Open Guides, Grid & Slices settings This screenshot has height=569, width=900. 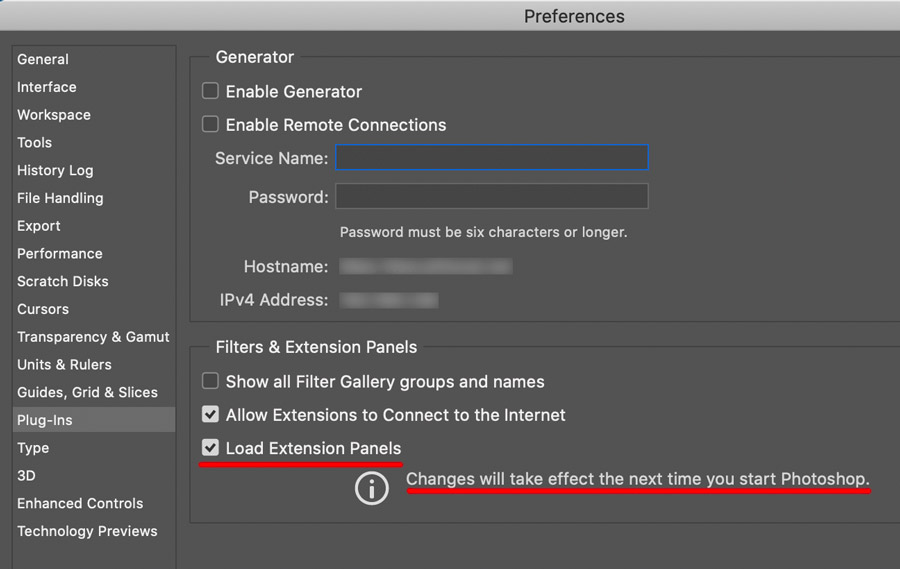coord(87,392)
